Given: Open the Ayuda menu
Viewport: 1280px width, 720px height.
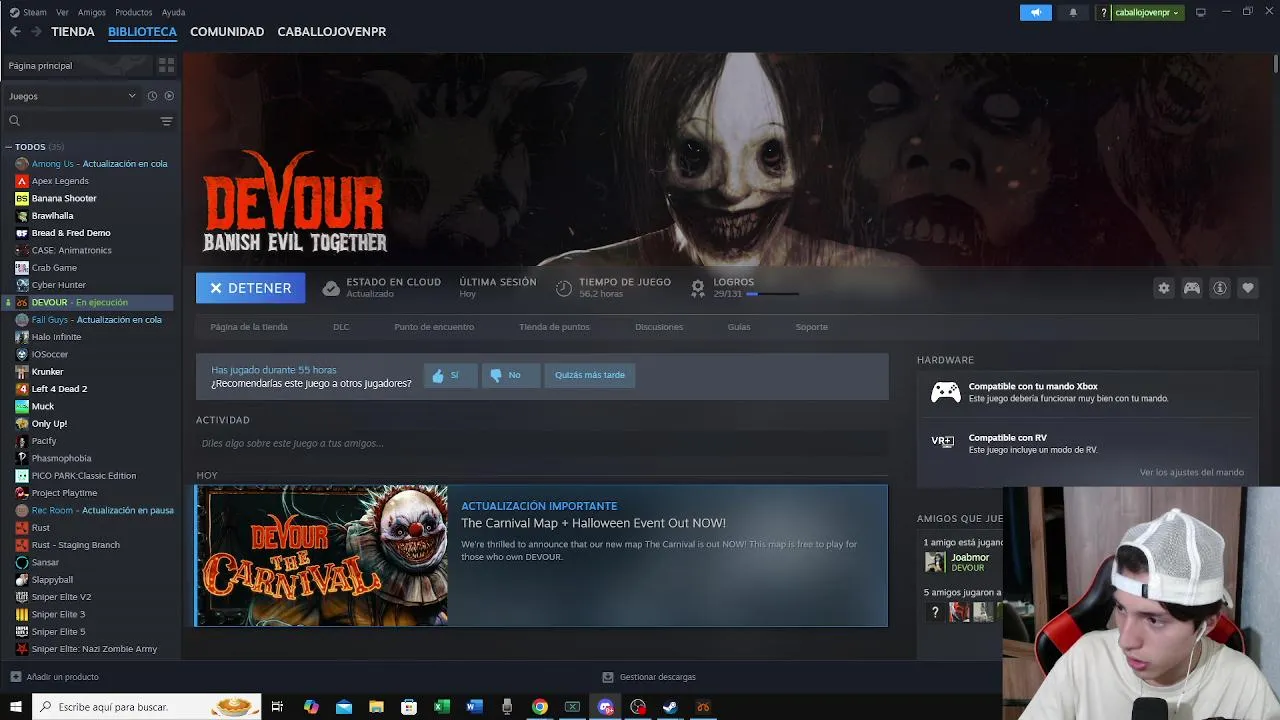Looking at the screenshot, I should (174, 12).
